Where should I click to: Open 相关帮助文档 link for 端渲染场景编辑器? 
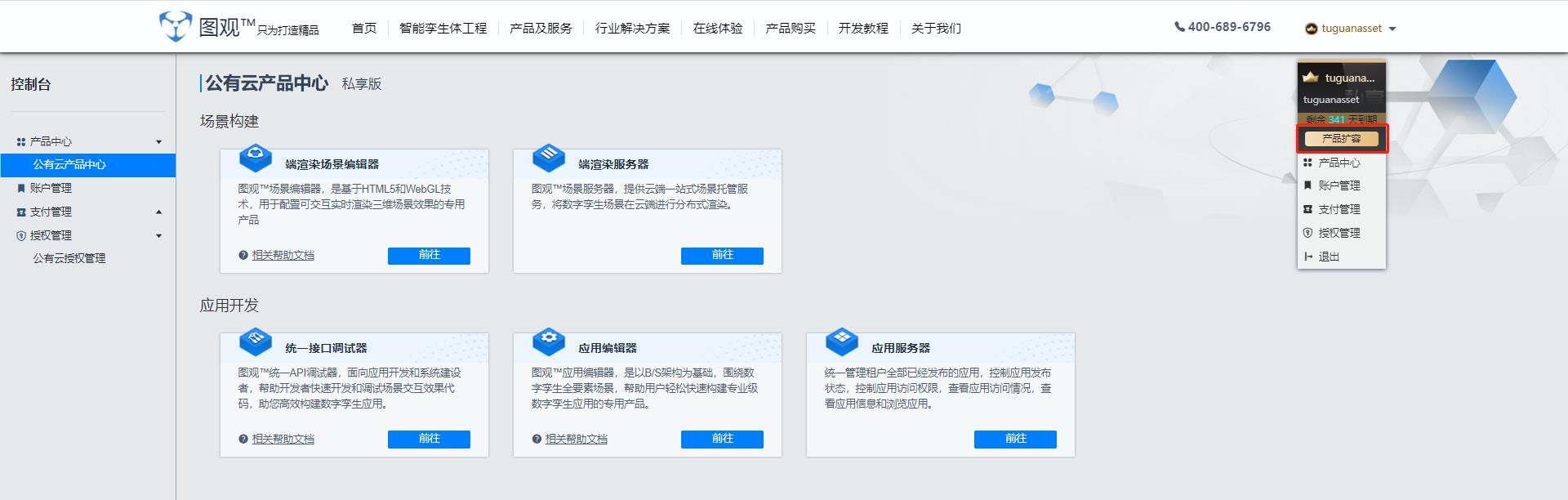(x=283, y=255)
